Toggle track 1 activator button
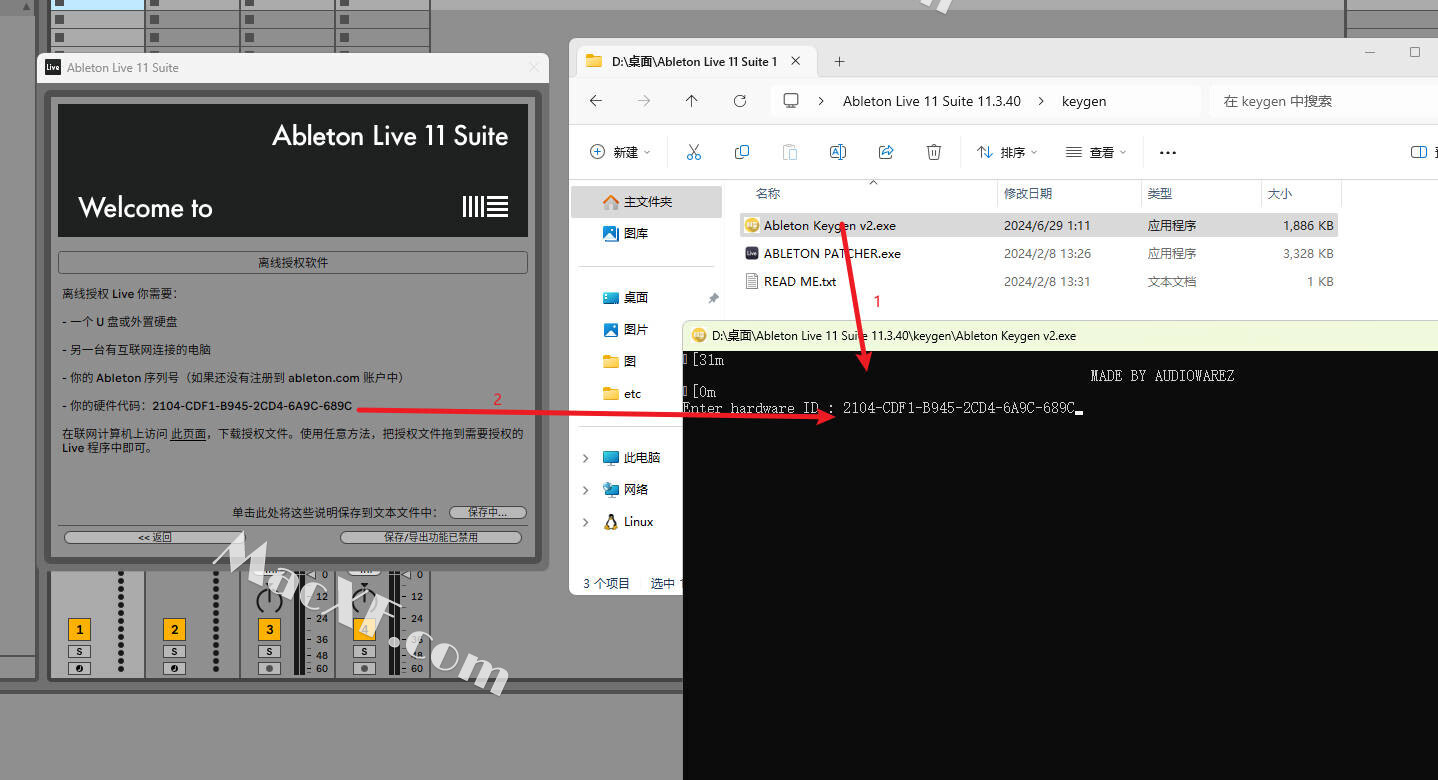Image resolution: width=1438 pixels, height=780 pixels. 79,629
